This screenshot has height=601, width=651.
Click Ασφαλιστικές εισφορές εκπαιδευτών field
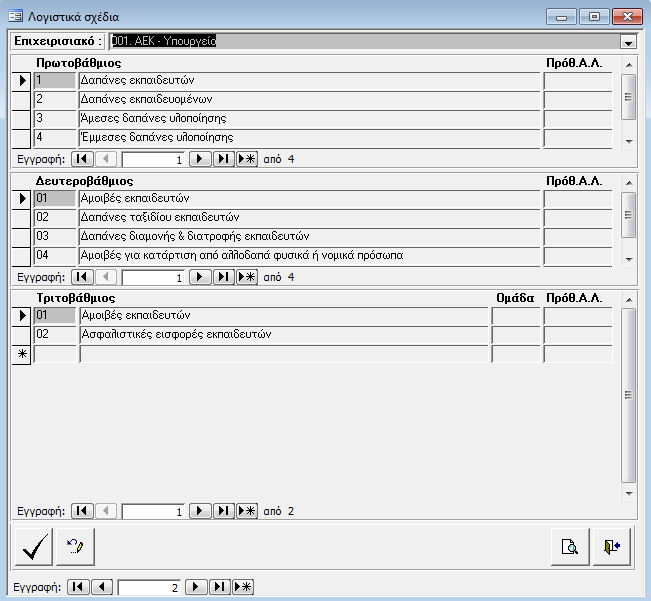tap(283, 335)
